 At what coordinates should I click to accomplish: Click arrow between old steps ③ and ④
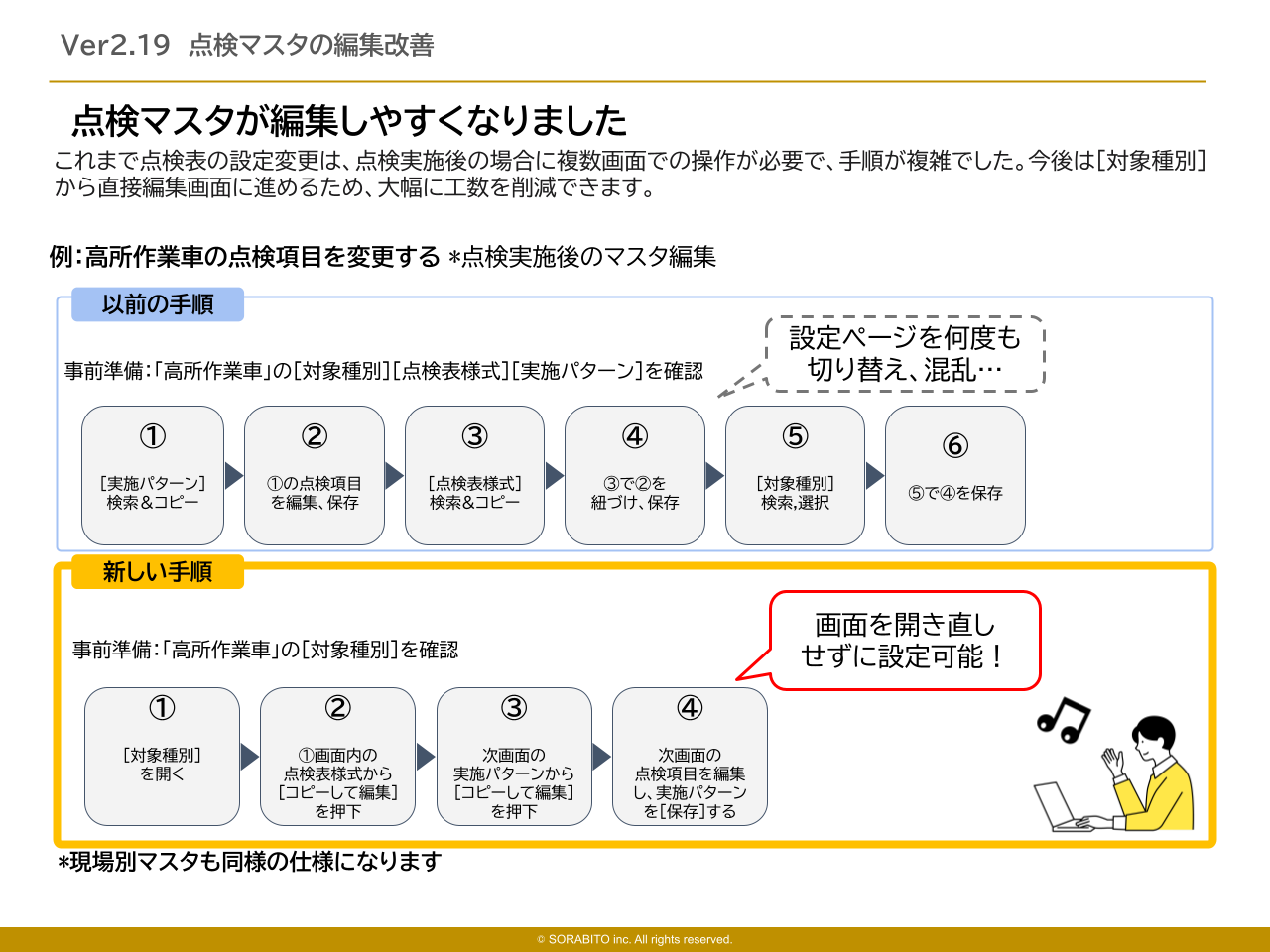tap(554, 476)
